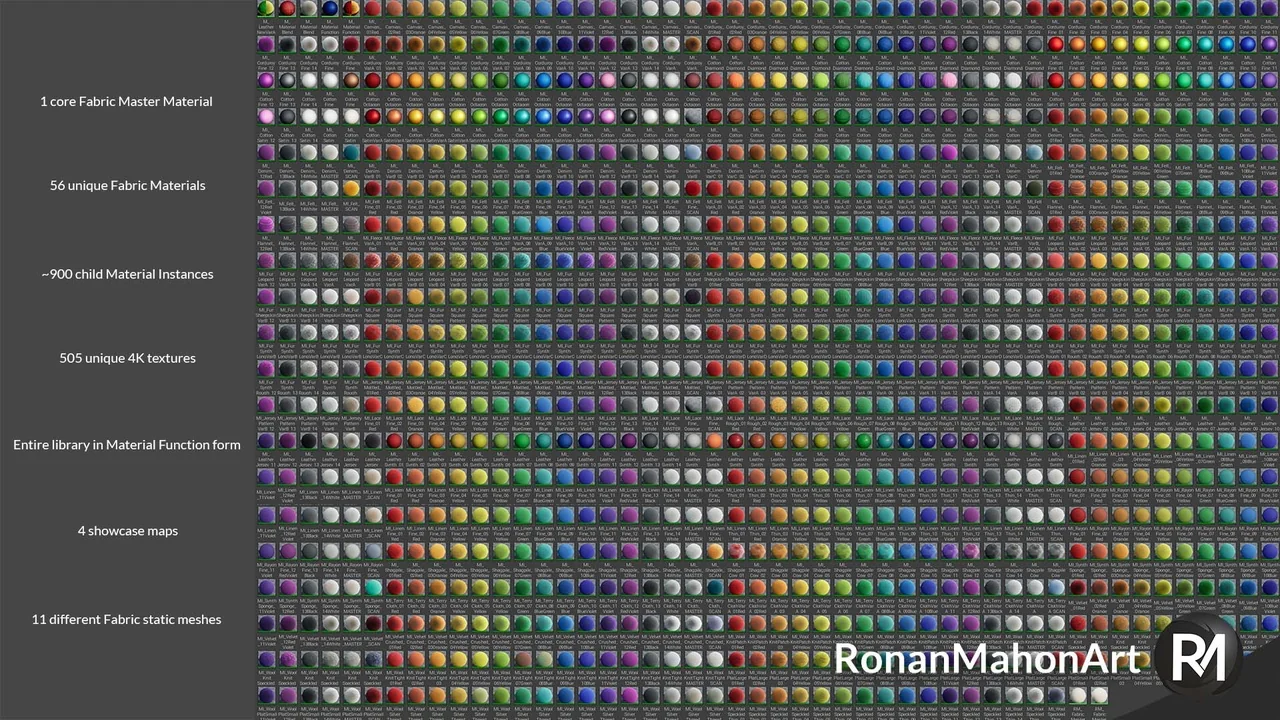Choose the white Denim_MASTER material sphere
This screenshot has height=720, width=1280.
tap(329, 152)
